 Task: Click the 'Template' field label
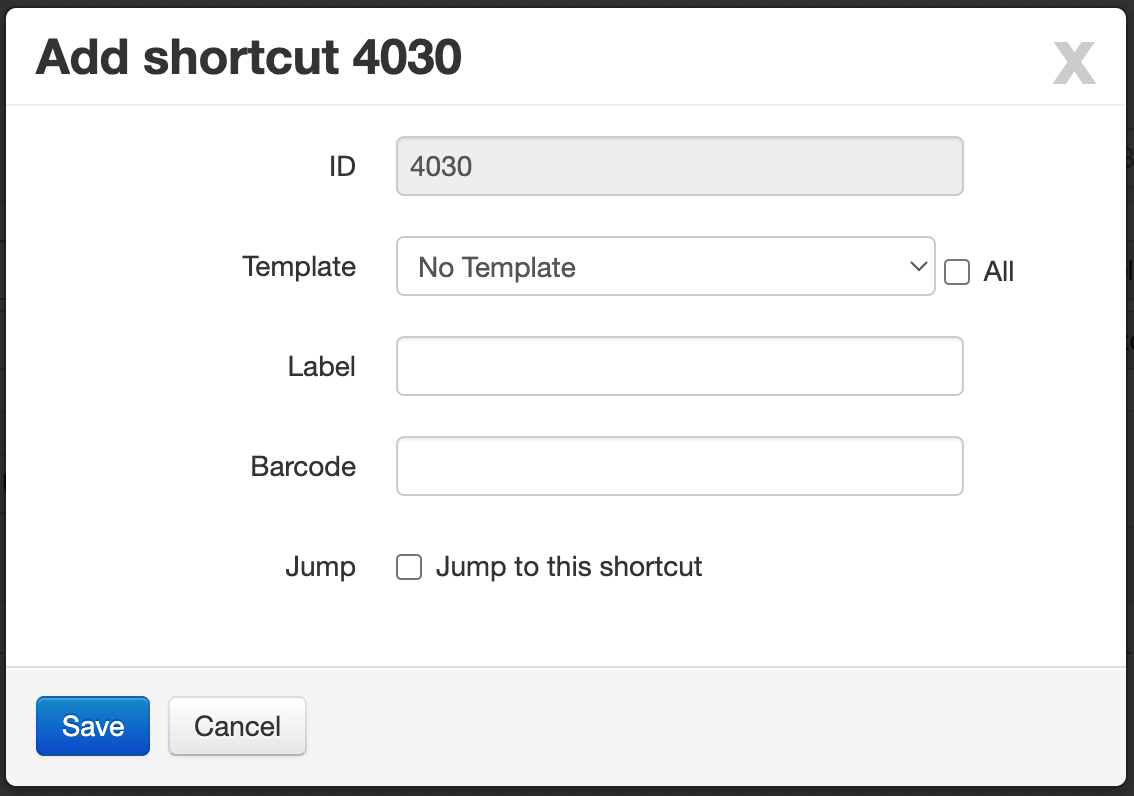(x=299, y=267)
